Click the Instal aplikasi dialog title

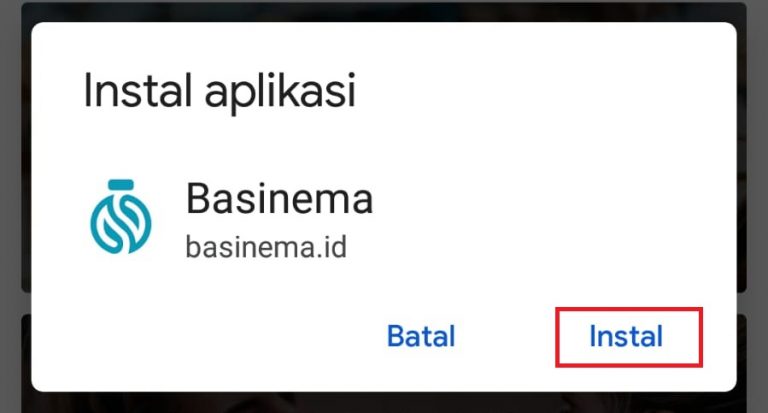(219, 90)
